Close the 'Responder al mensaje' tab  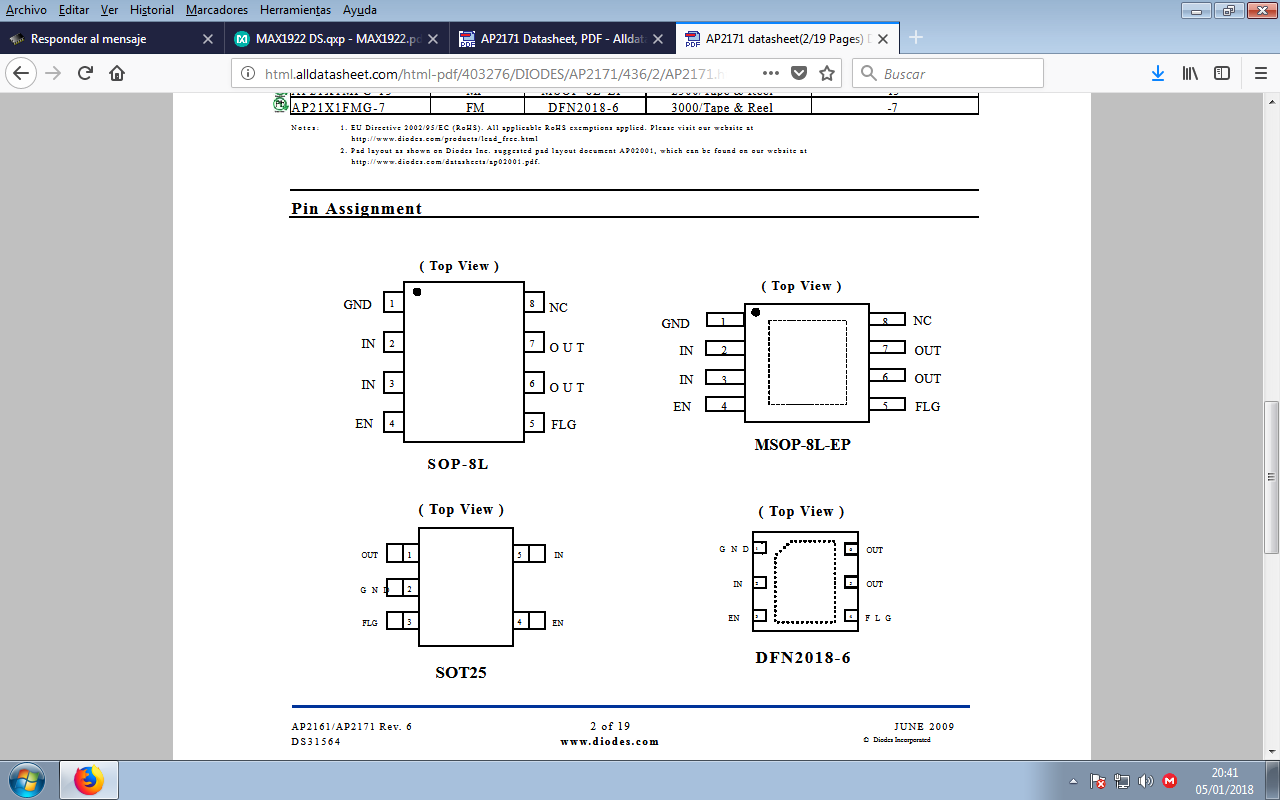pyautogui.click(x=208, y=39)
